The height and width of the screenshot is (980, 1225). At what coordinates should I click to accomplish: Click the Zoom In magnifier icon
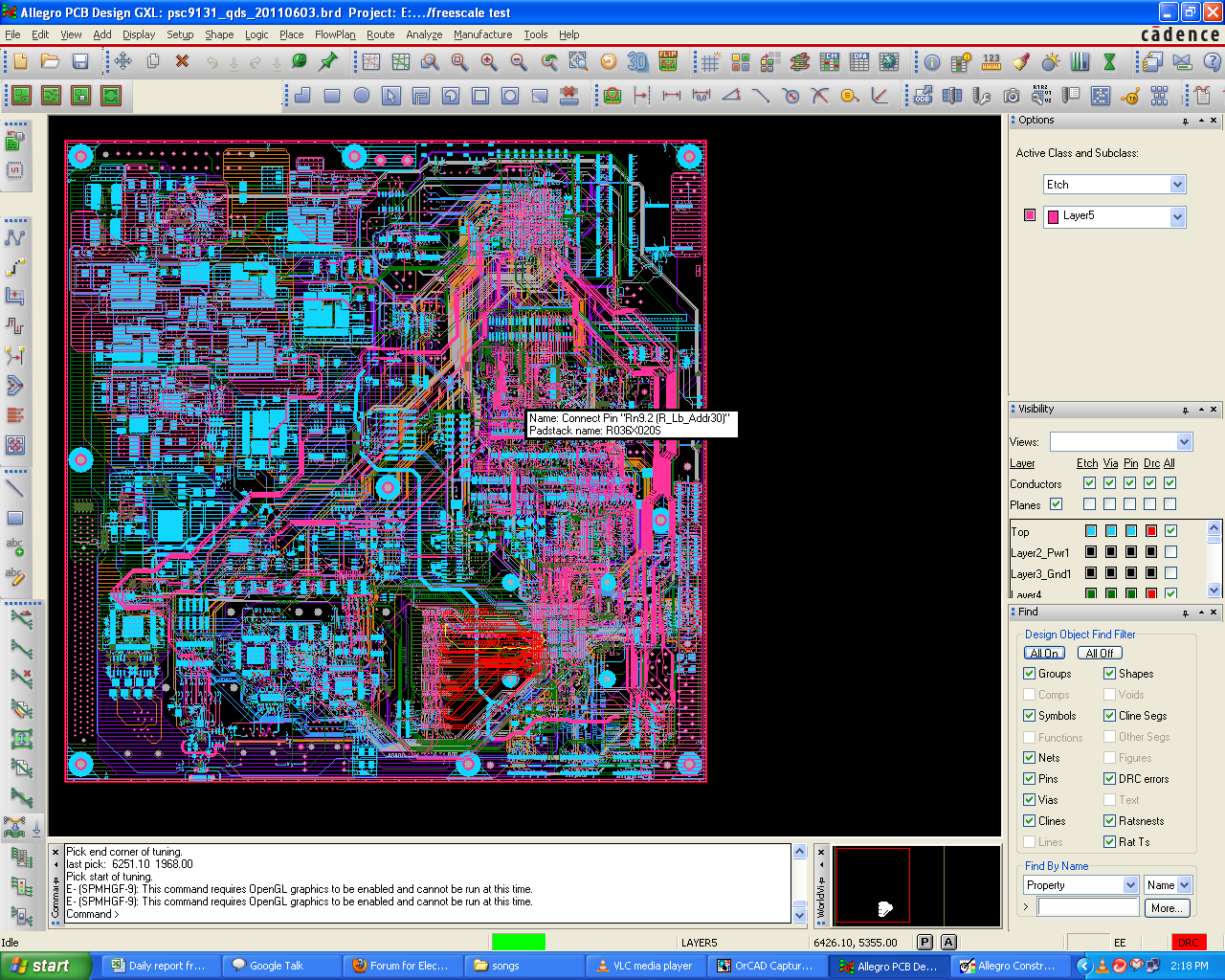489,62
